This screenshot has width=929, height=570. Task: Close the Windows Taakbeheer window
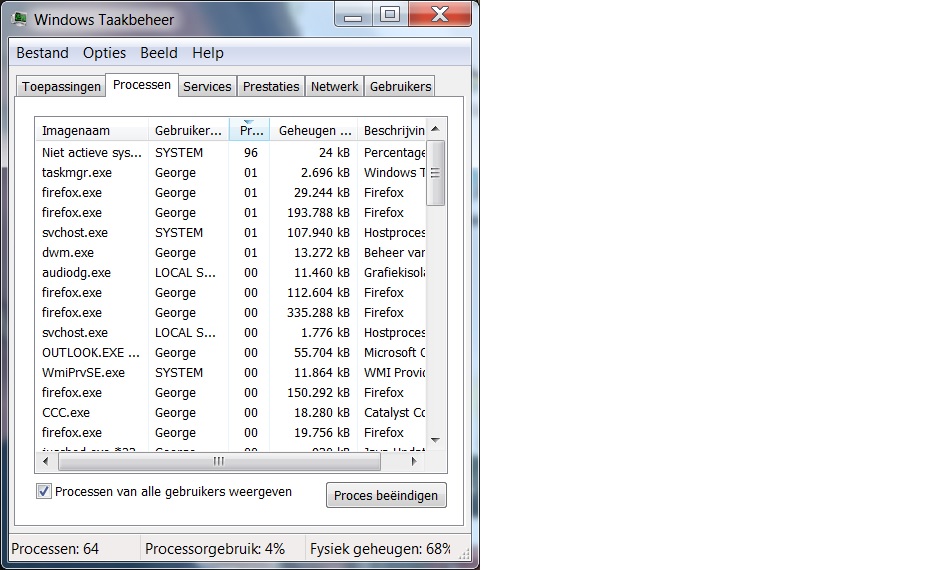pos(440,14)
